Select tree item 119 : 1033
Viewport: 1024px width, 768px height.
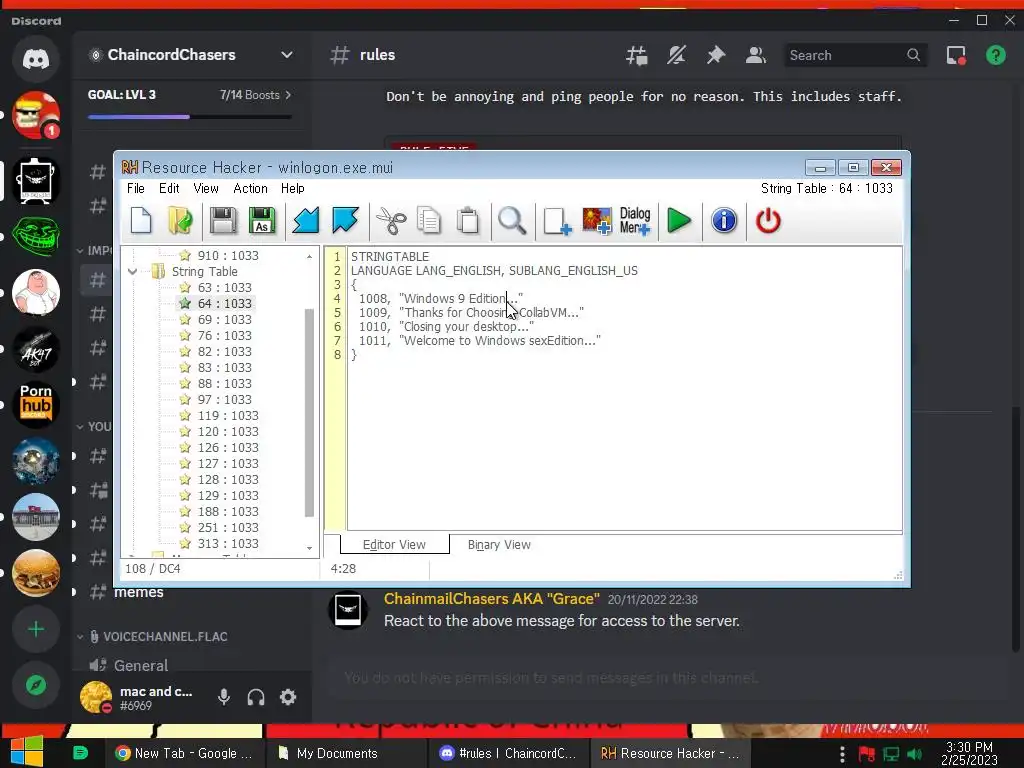[228, 416]
